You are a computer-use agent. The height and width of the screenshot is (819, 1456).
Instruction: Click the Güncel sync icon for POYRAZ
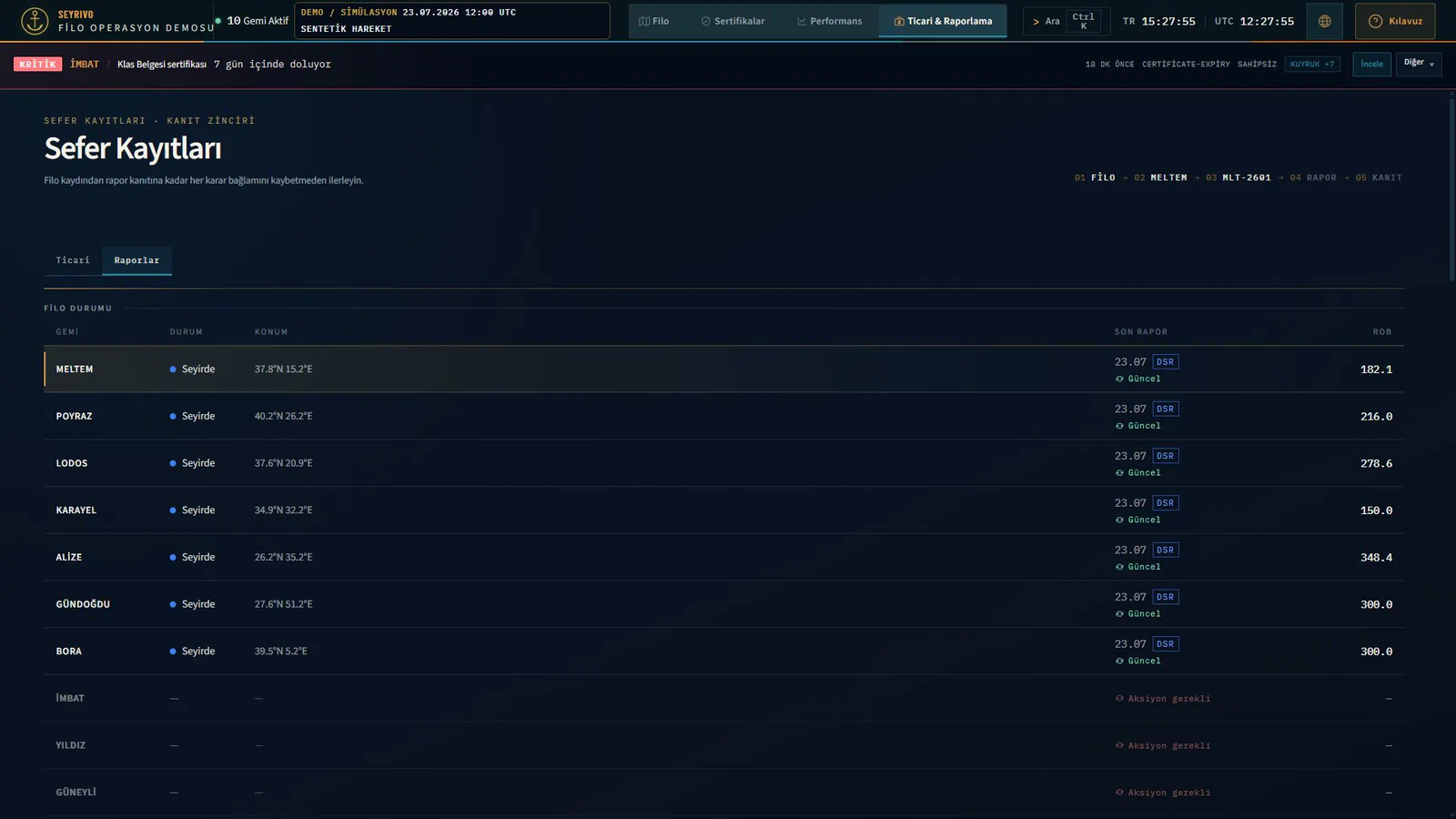coord(1119,426)
